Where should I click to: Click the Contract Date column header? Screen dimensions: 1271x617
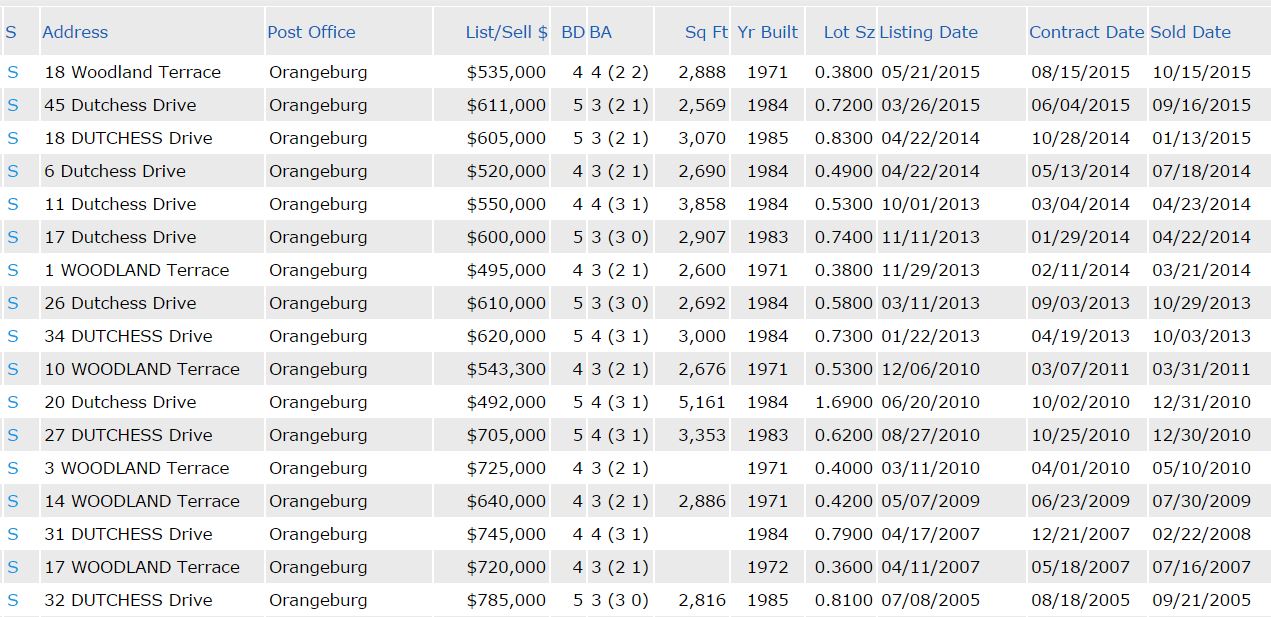pos(1086,32)
